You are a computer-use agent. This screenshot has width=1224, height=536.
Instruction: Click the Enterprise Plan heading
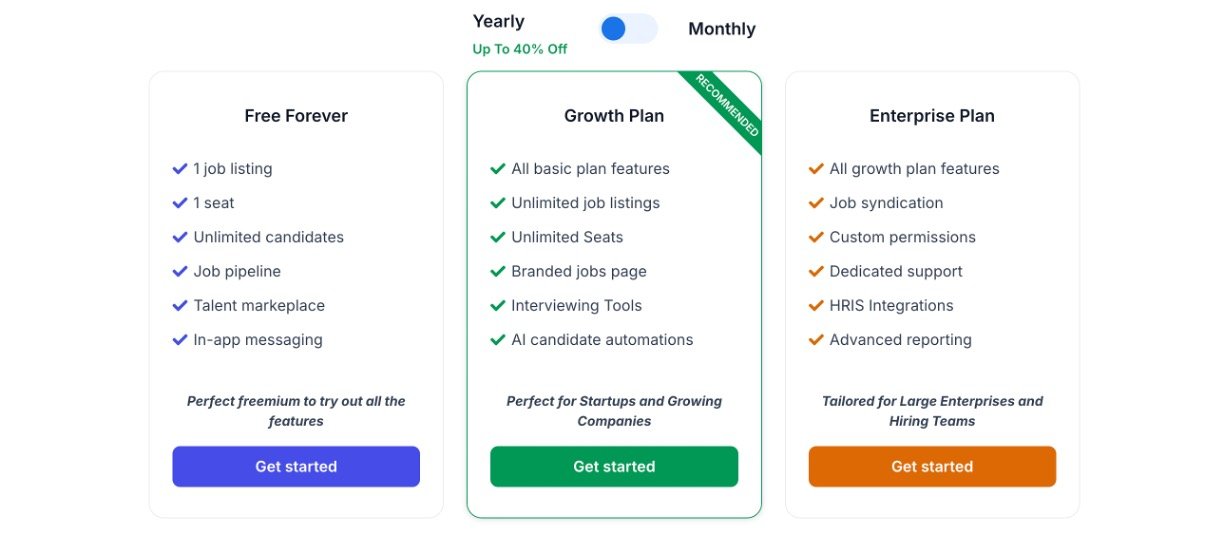click(x=932, y=116)
